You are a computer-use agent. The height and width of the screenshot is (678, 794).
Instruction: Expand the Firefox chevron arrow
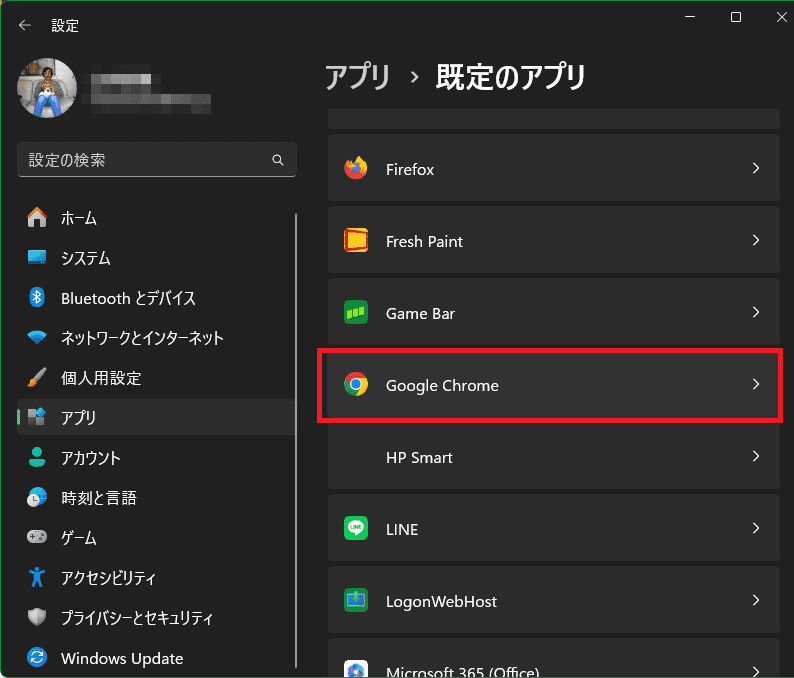pos(756,169)
